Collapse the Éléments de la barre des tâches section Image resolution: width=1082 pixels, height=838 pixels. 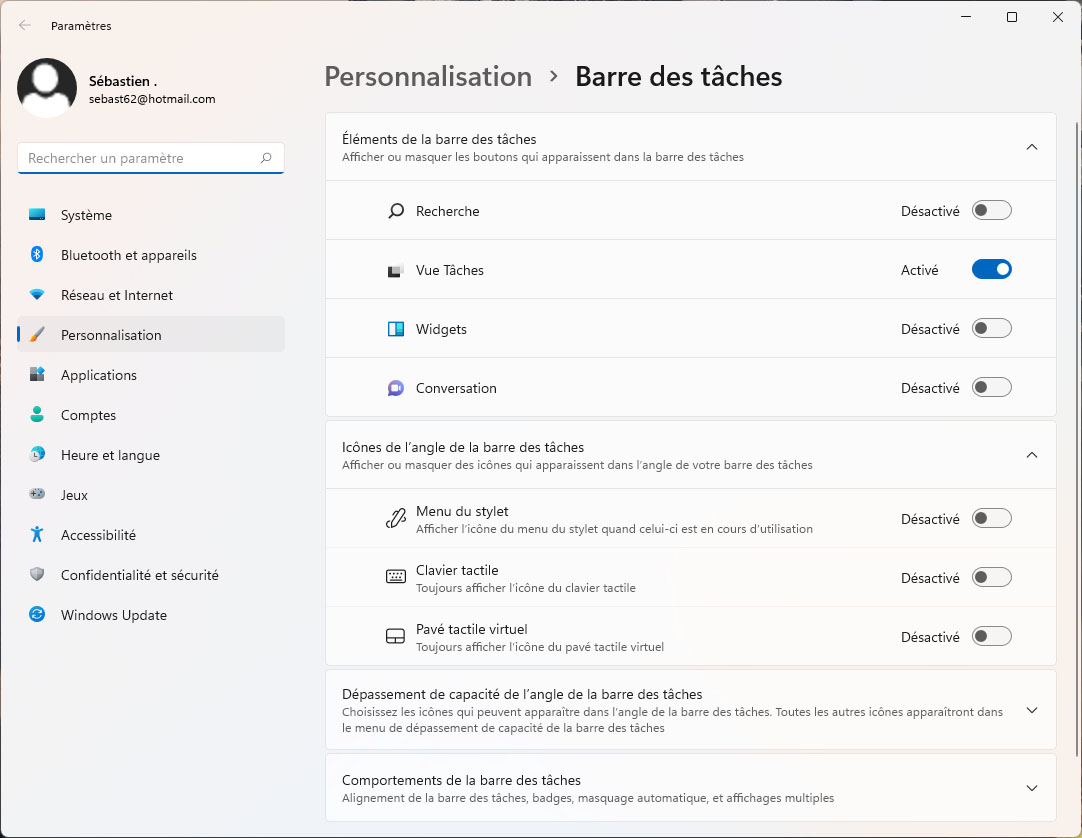[1032, 147]
